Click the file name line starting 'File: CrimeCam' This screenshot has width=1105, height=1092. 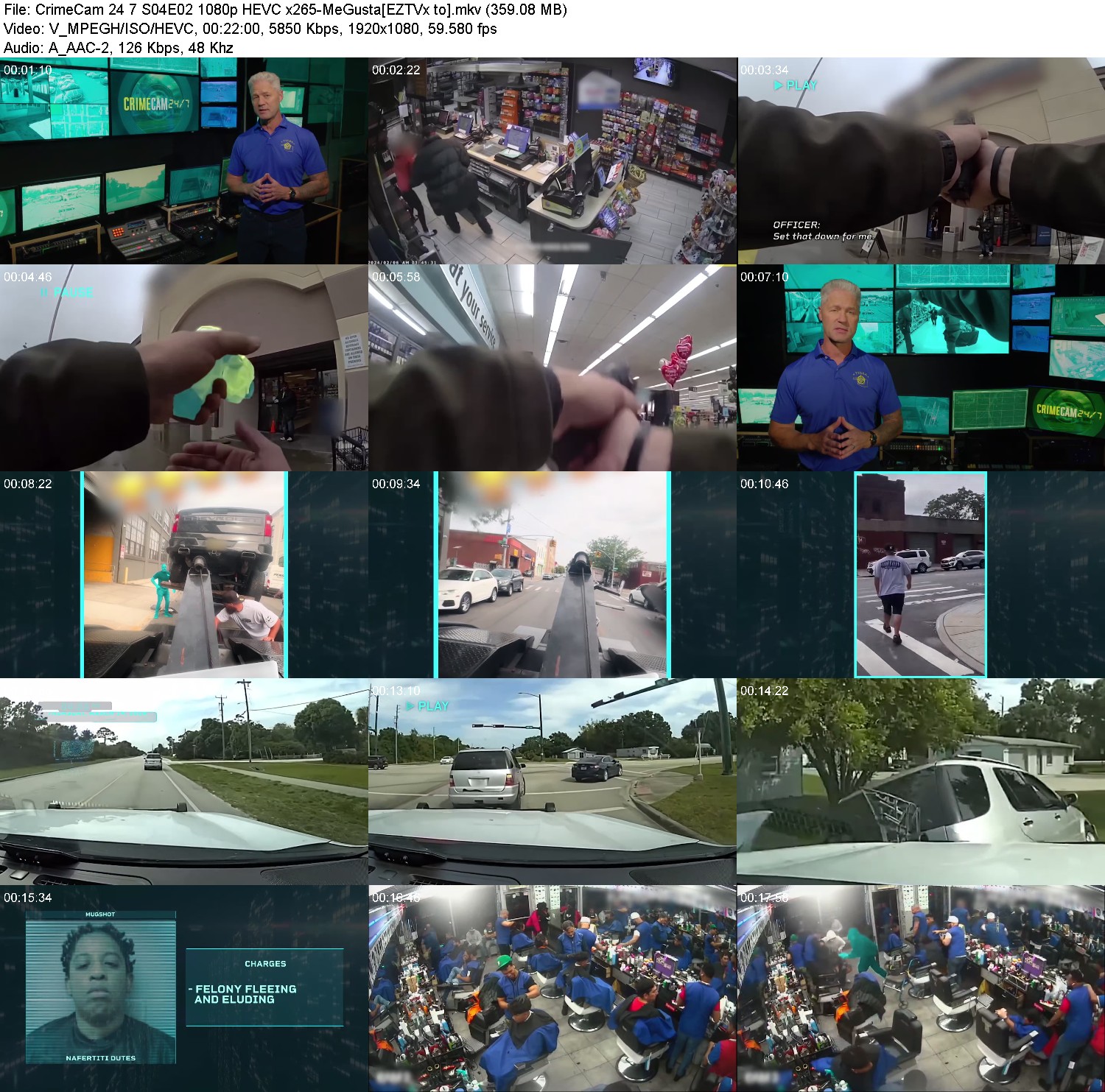coord(285,10)
